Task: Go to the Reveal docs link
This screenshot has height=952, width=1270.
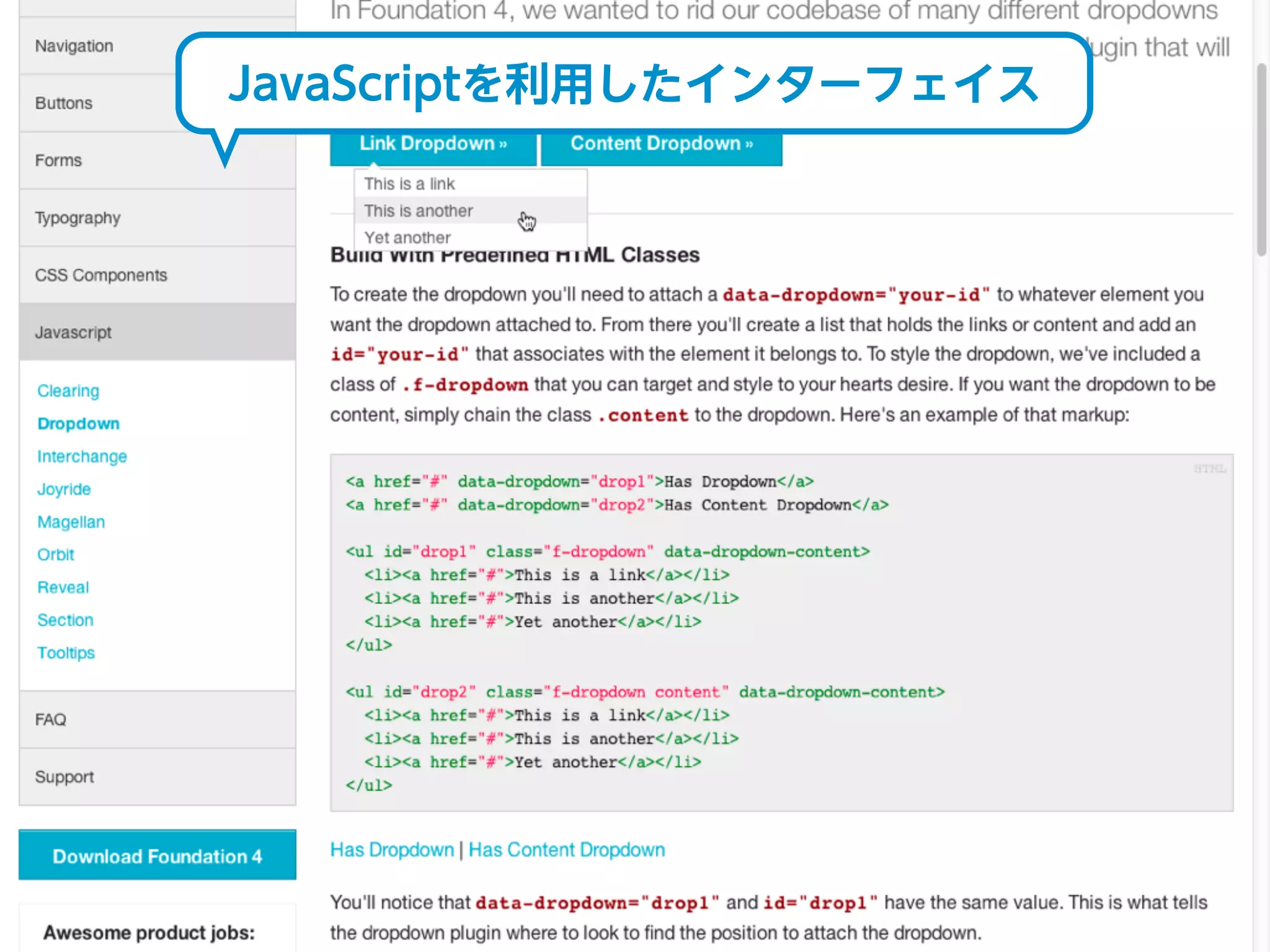Action: 63,588
